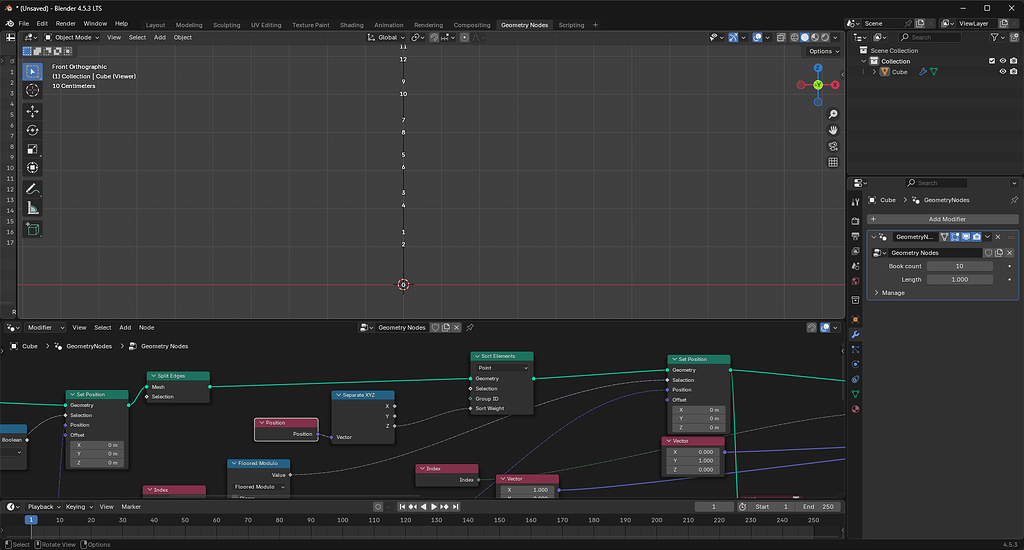
Task: Open the World properties tab
Action: tap(856, 282)
